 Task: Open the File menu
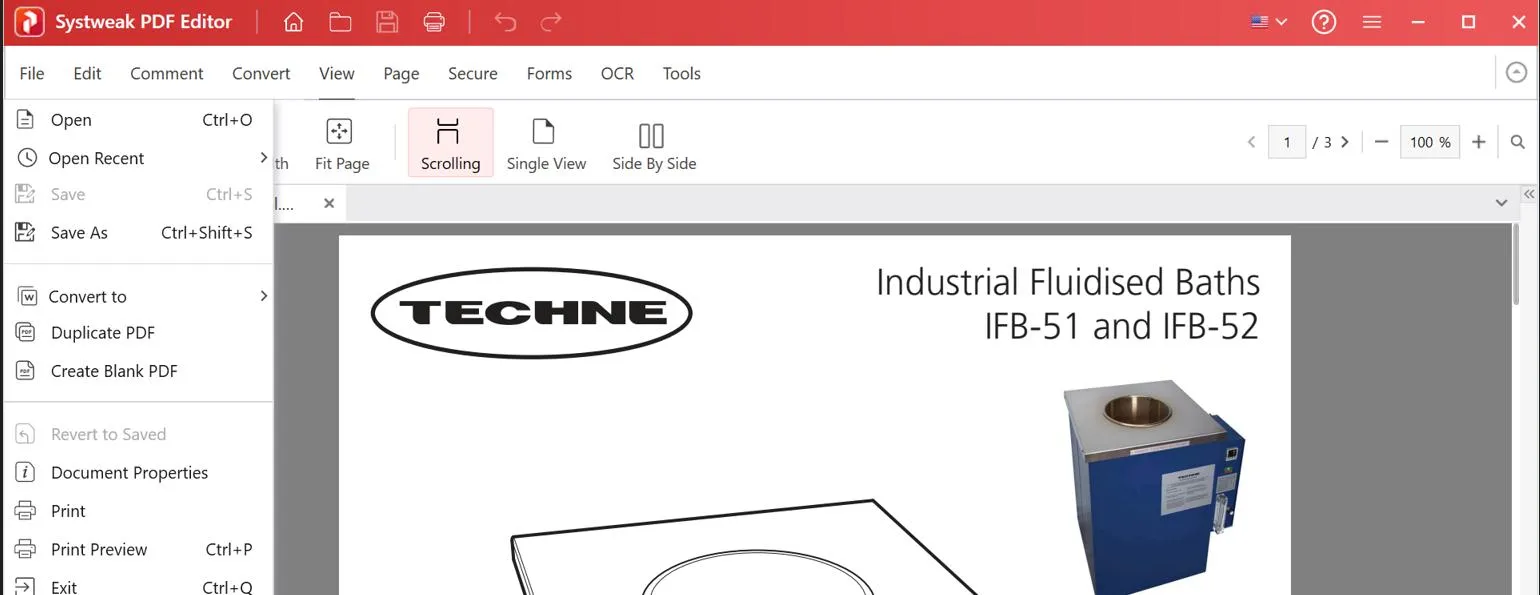32,73
